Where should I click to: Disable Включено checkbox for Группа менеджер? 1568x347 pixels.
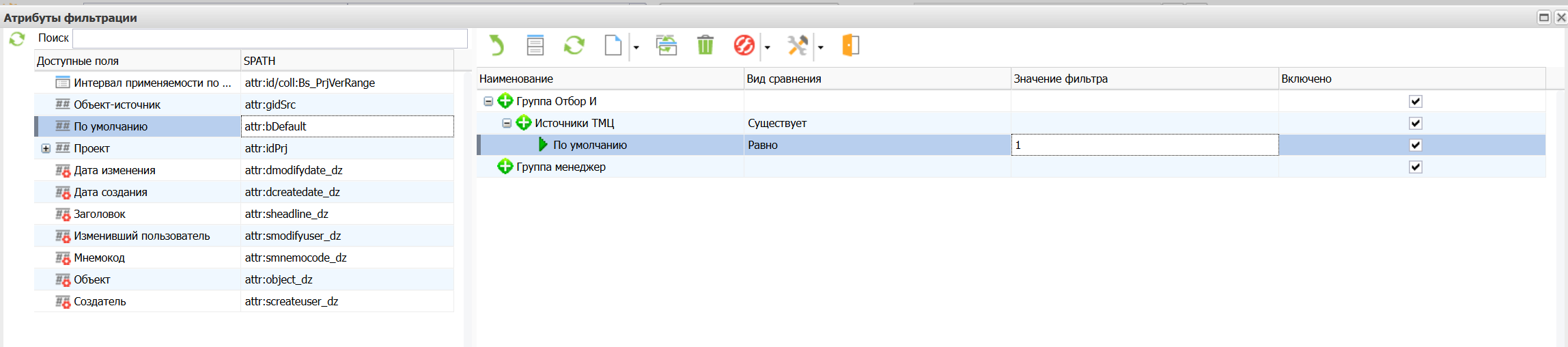(x=1415, y=167)
